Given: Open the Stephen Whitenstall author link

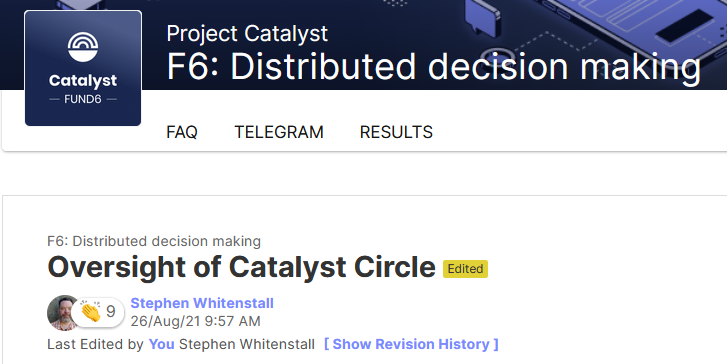Looking at the screenshot, I should (202, 303).
